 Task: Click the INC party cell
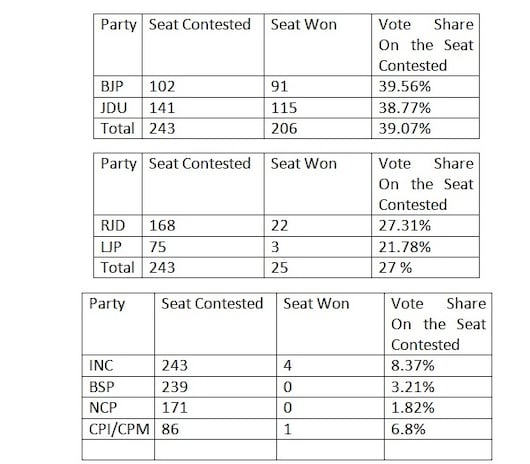118,366
